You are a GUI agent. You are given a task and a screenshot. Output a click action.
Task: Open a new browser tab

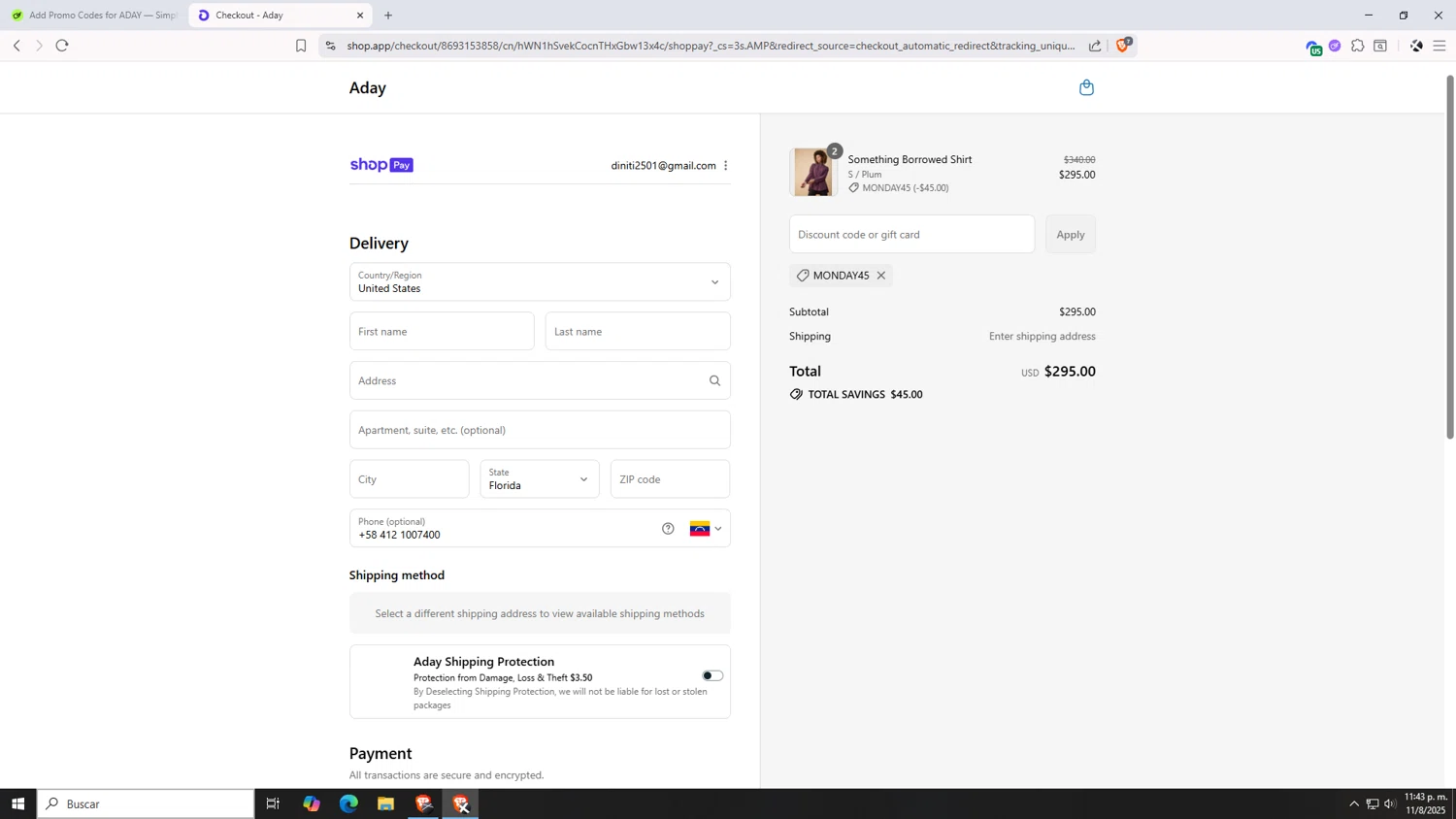388,16
